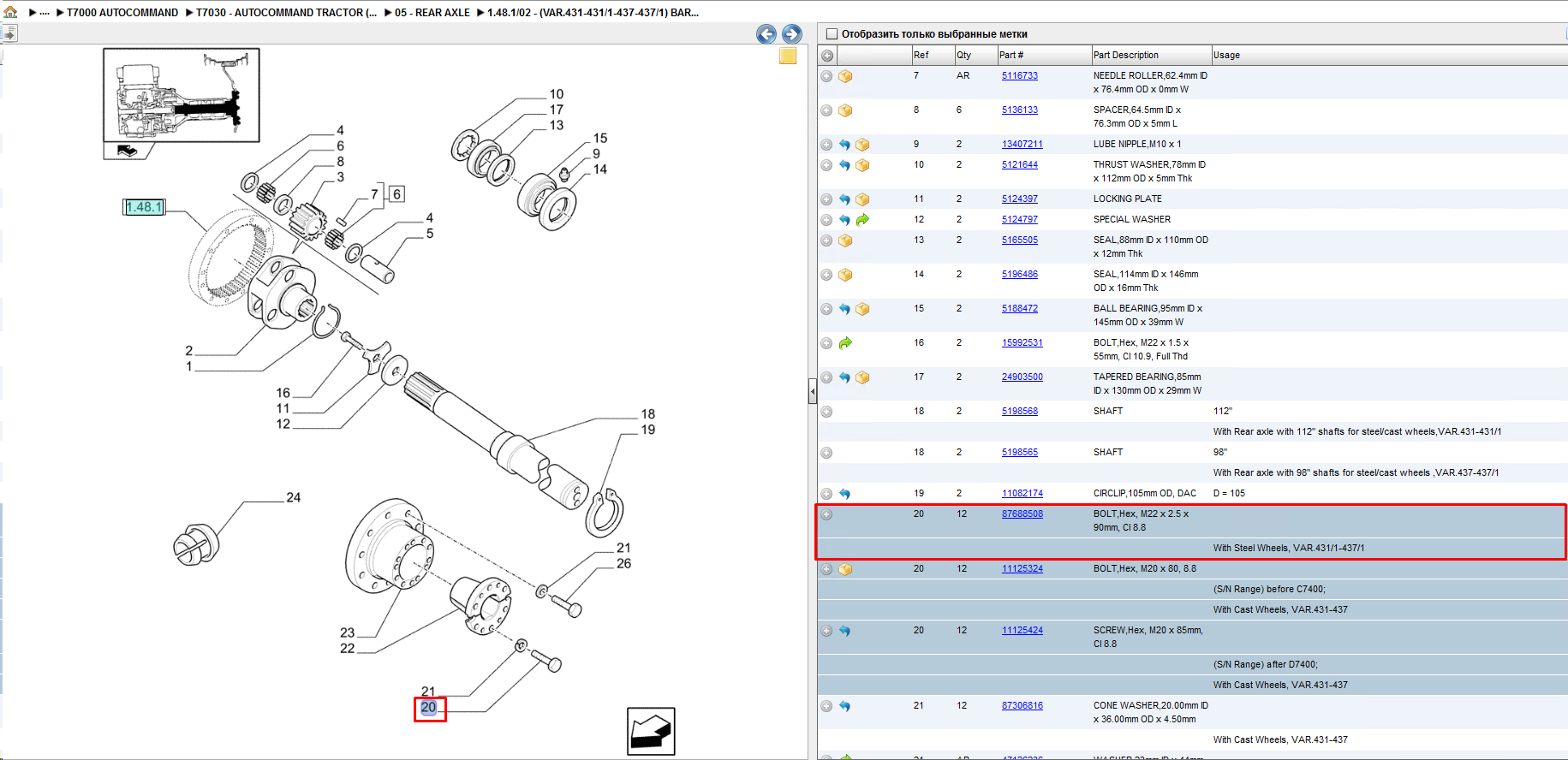1568x760 pixels.
Task: Expand the '....' breadcrumb at the start
Action: (45, 13)
